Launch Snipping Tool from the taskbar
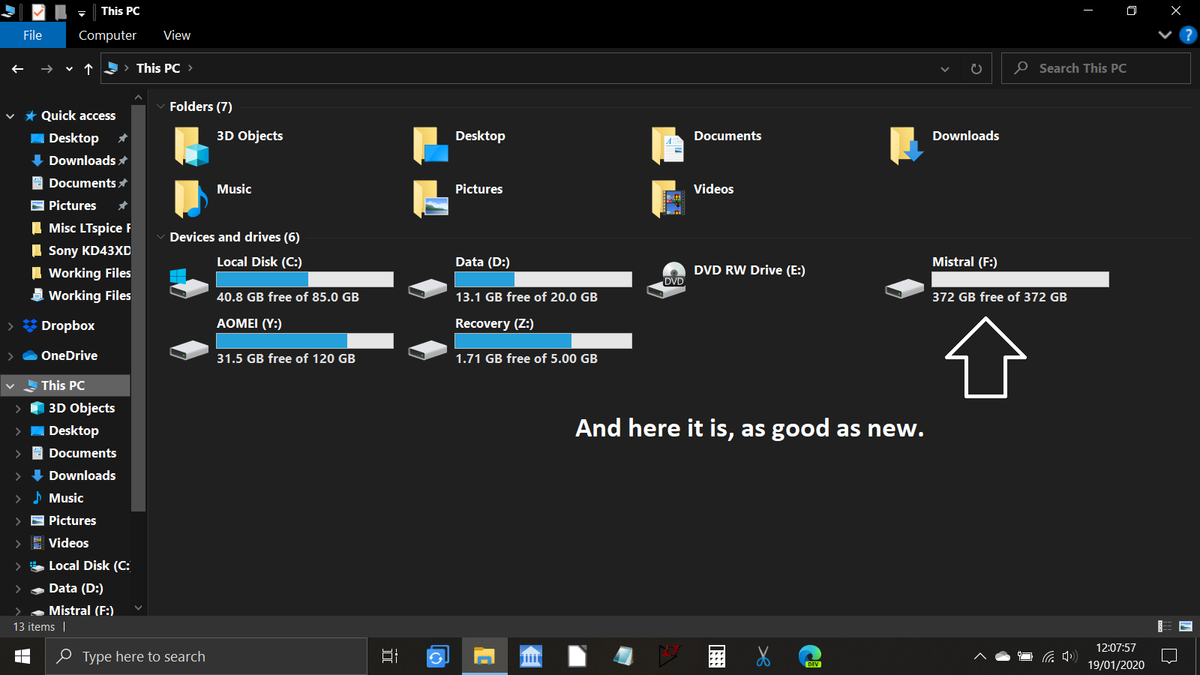This screenshot has width=1200, height=675. pyautogui.click(x=763, y=656)
